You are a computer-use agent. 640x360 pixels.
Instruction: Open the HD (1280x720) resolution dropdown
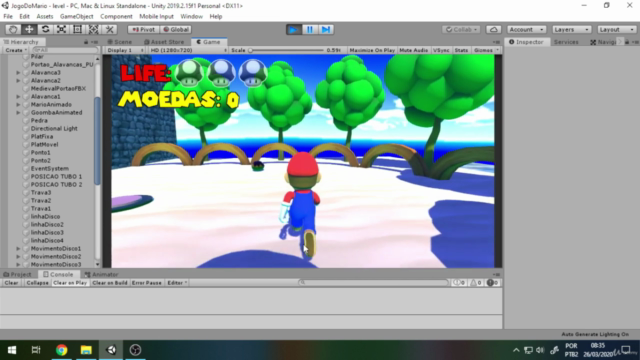click(188, 50)
